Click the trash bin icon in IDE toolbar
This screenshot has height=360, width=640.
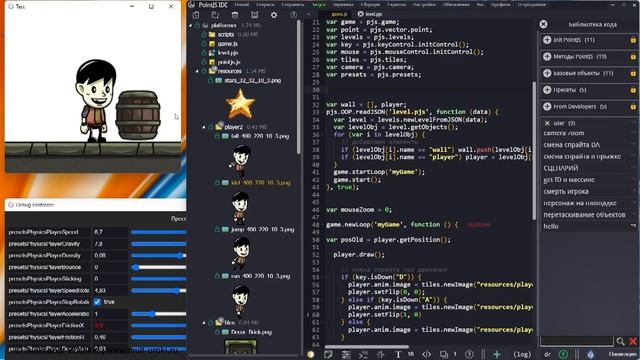click(235, 15)
